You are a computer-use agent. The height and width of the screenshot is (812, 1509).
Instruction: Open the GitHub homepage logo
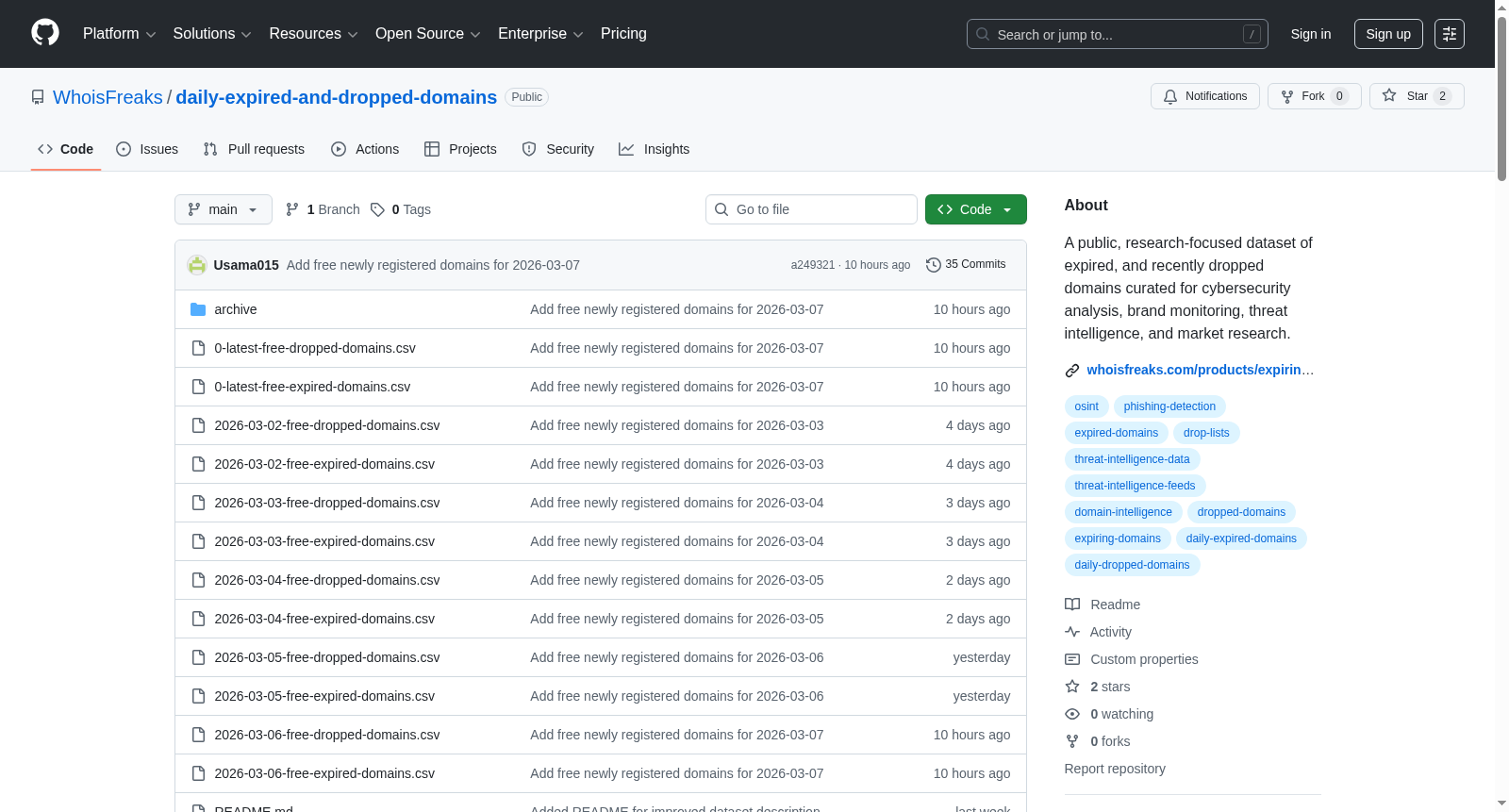point(45,33)
